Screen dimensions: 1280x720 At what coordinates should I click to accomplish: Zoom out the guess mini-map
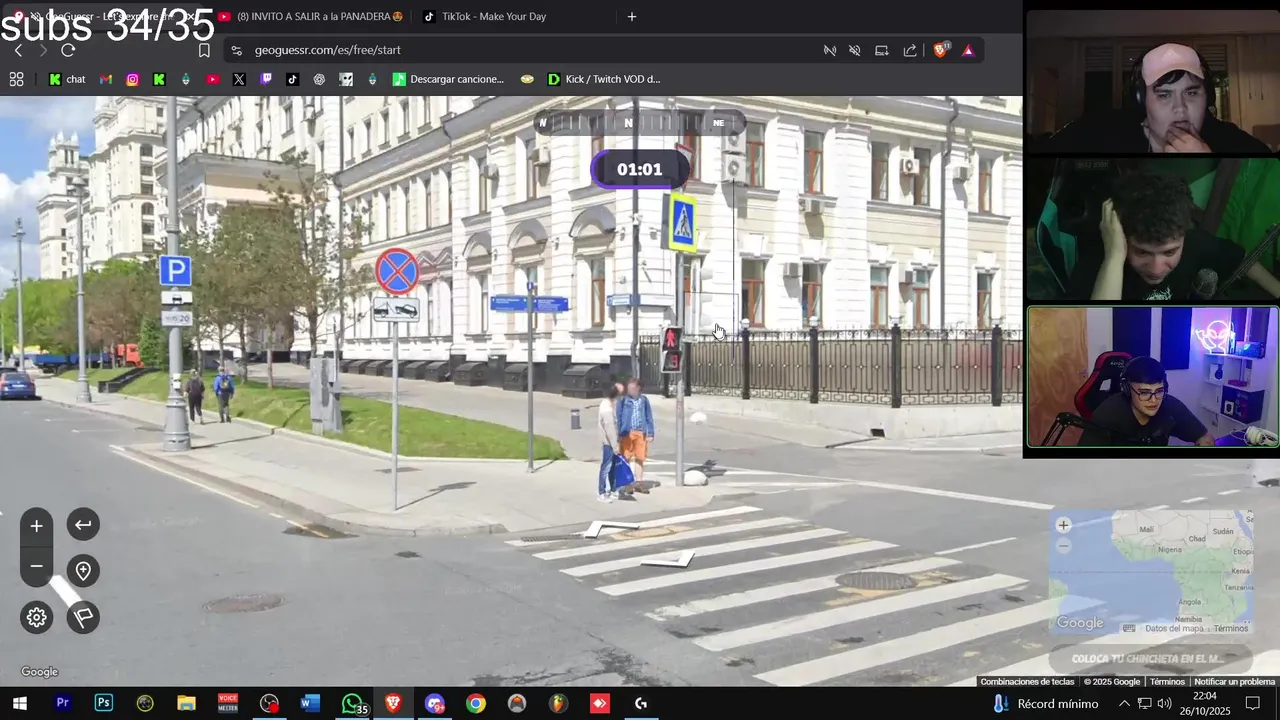click(1063, 546)
